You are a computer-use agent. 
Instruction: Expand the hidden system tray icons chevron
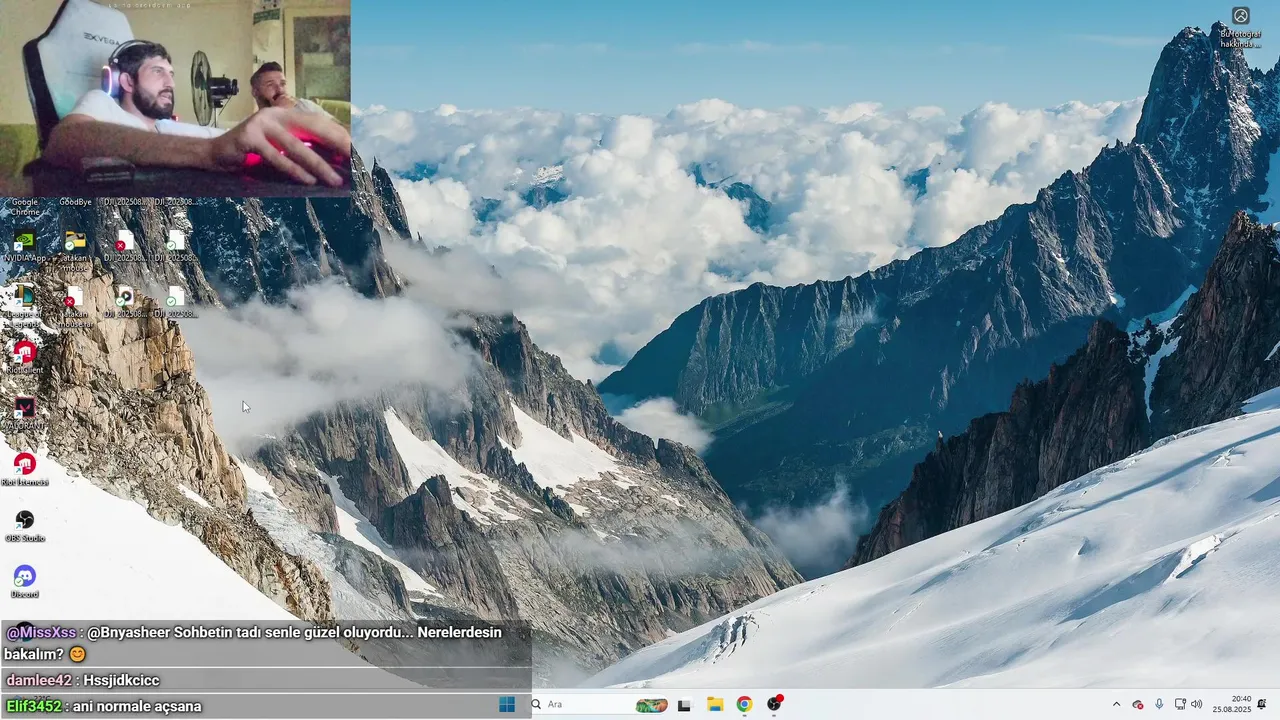(x=1117, y=704)
